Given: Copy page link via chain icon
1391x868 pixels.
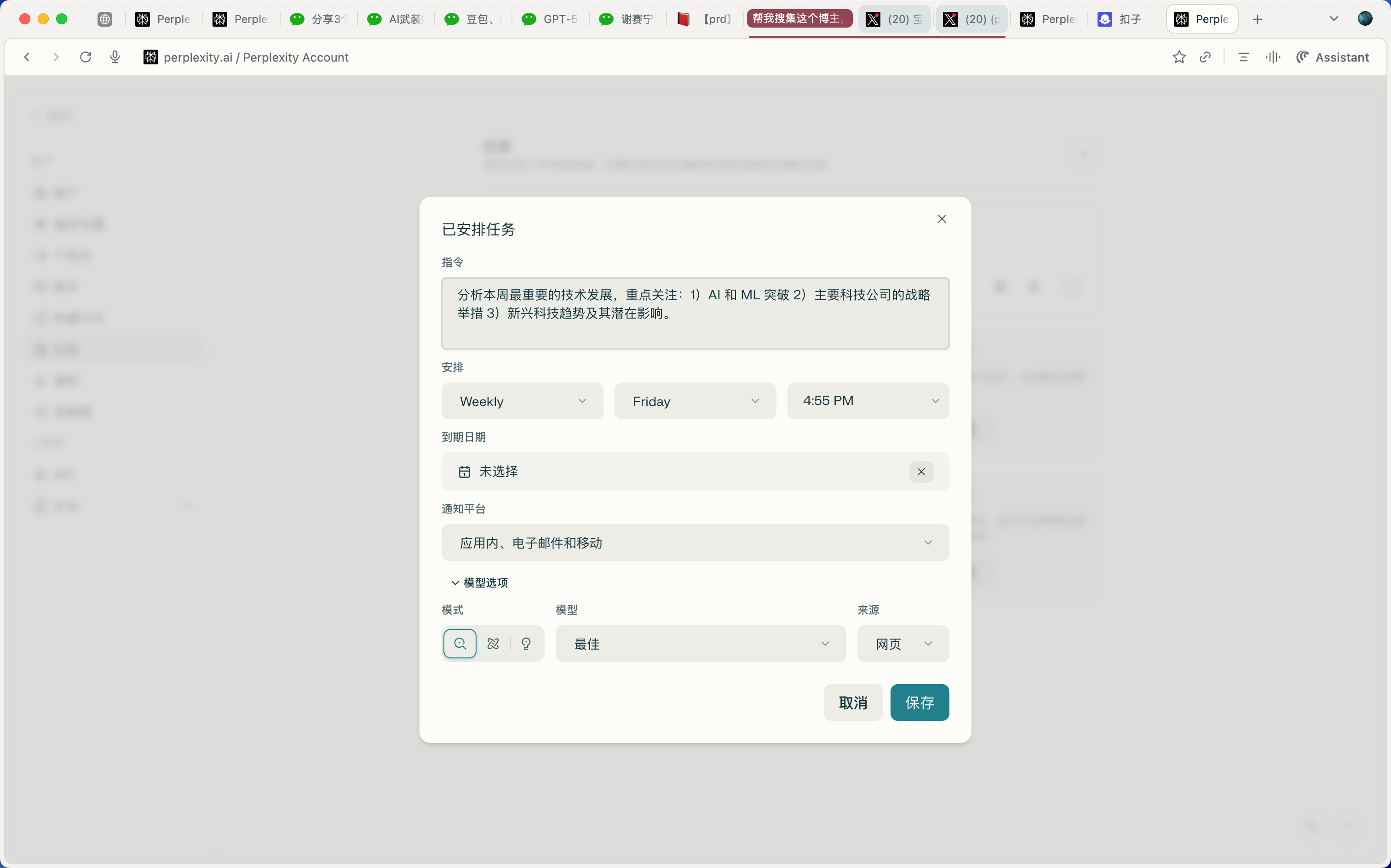Looking at the screenshot, I should point(1206,57).
